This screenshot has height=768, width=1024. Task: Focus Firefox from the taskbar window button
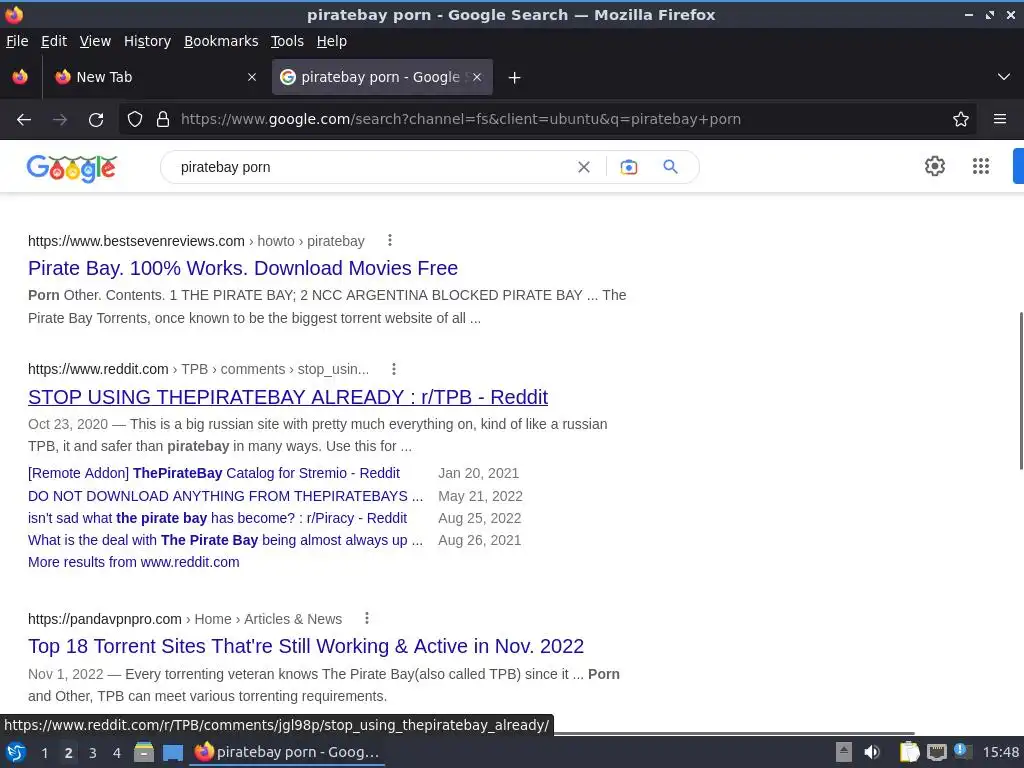[x=287, y=752]
